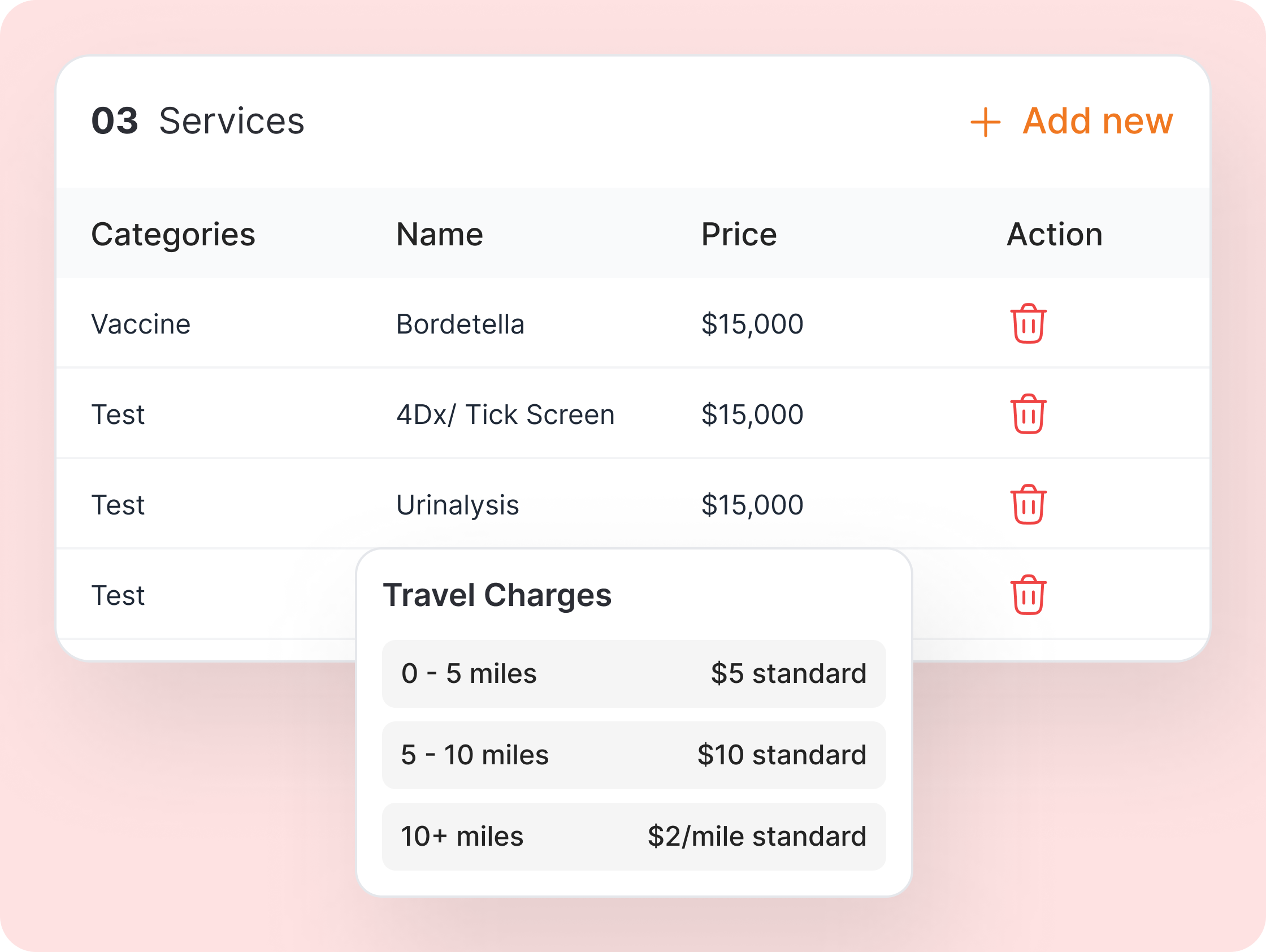This screenshot has height=952, width=1266.
Task: Click the plus icon beside Add new
Action: pyautogui.click(x=985, y=122)
